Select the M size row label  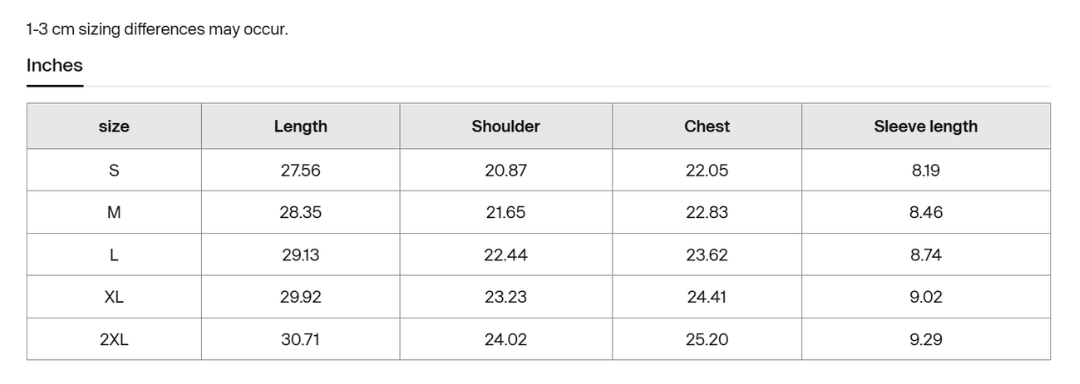[114, 213]
